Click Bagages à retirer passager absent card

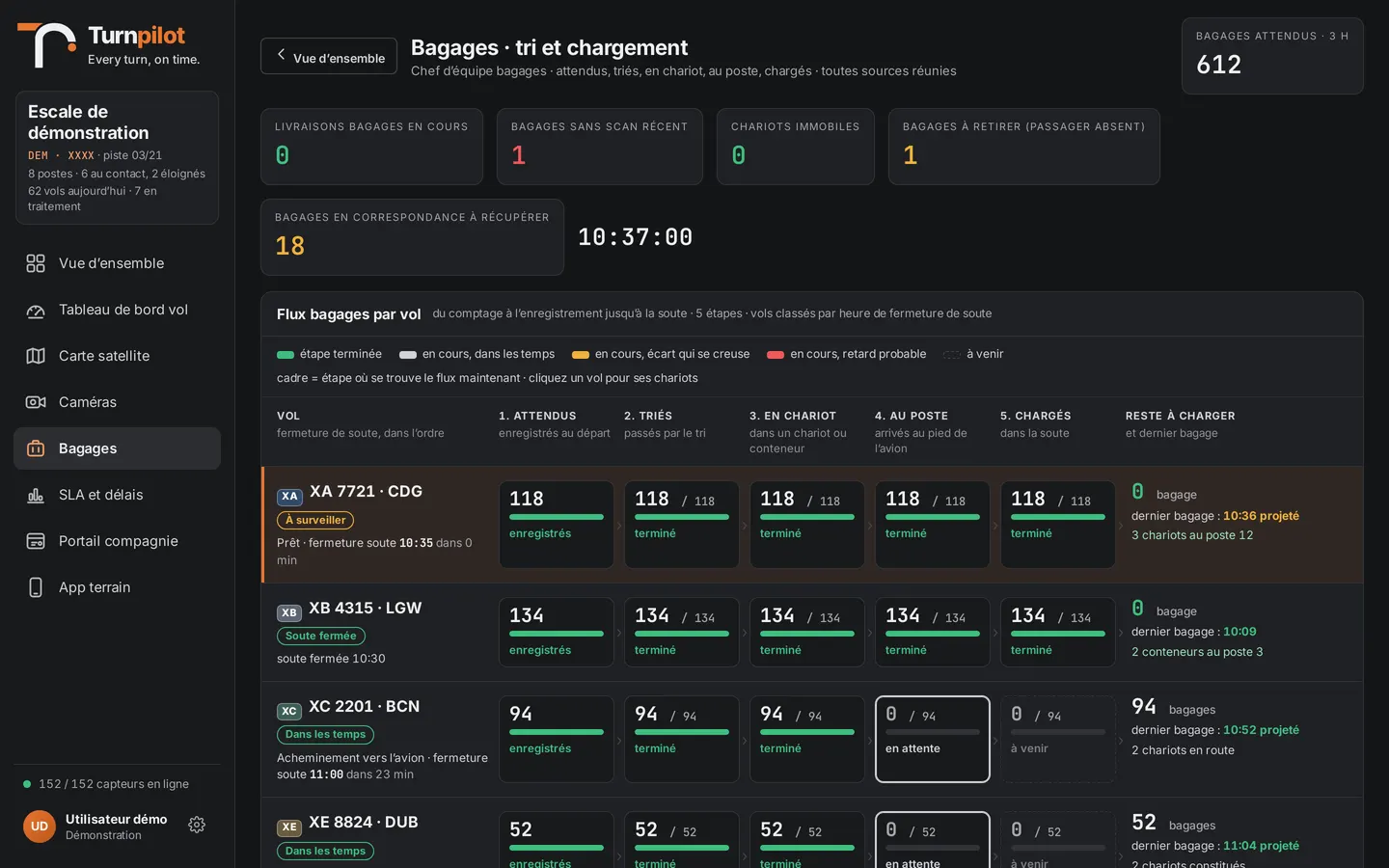coord(1023,147)
